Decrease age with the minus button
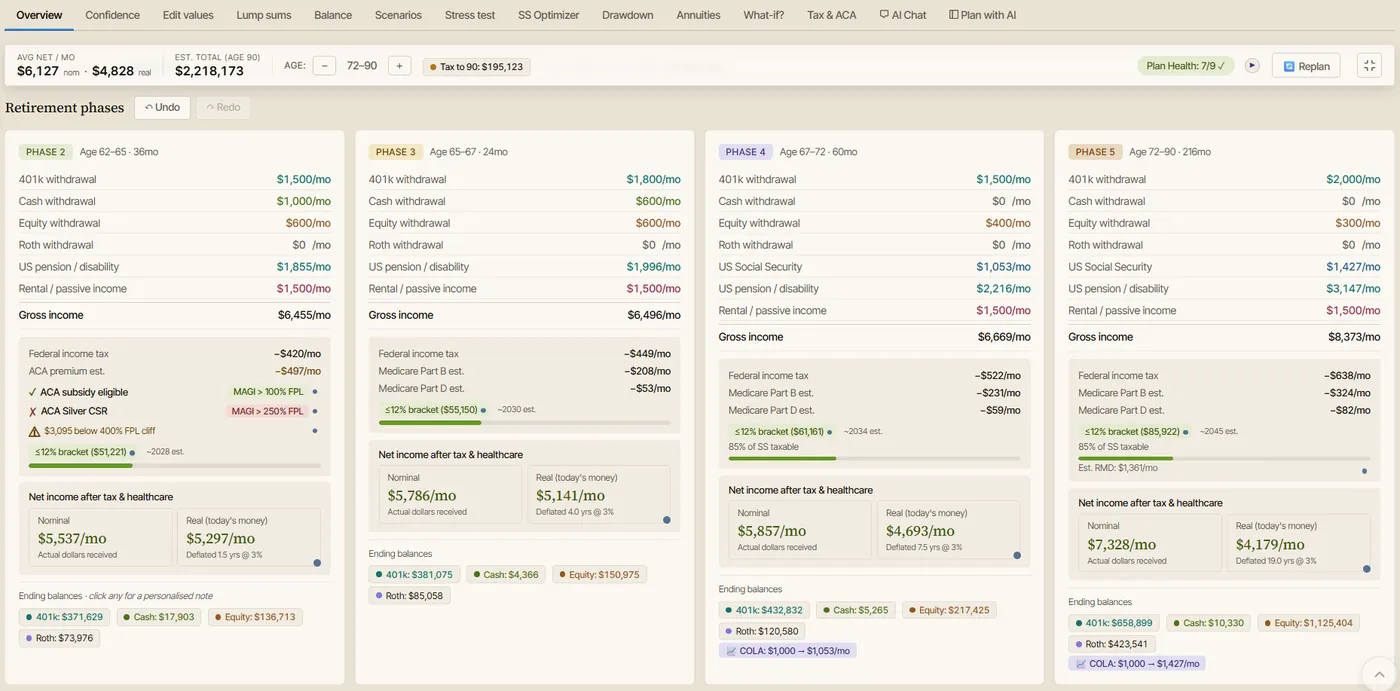Viewport: 1400px width, 691px height. click(324, 66)
